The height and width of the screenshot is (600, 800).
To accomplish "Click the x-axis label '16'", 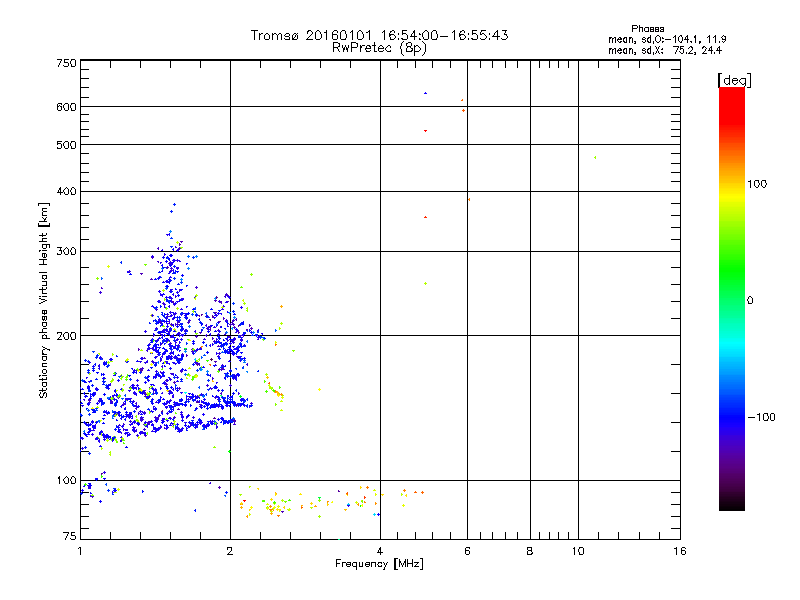I will click(680, 551).
